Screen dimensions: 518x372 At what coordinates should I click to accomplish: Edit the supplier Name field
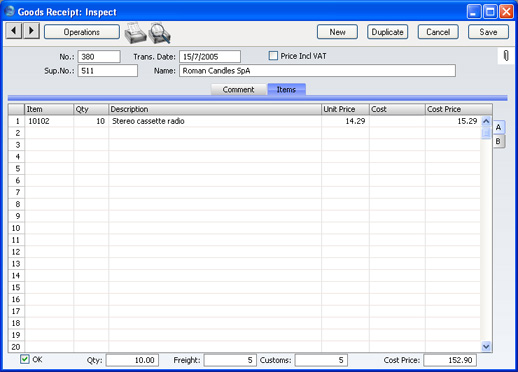317,71
